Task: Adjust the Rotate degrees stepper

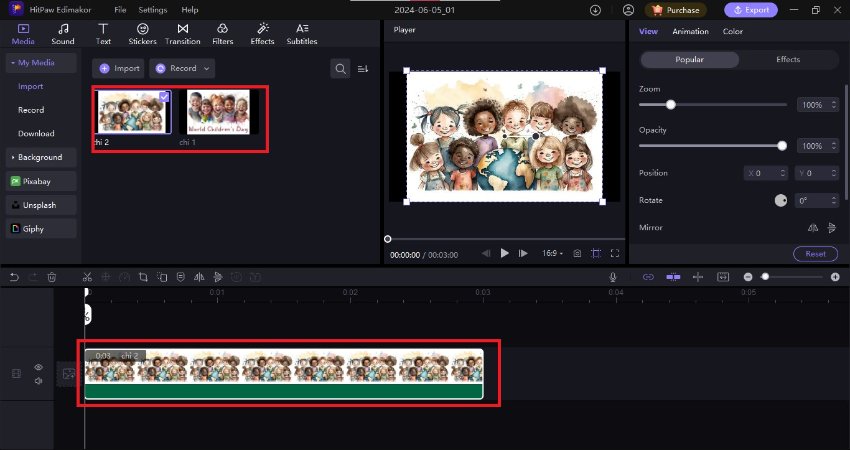Action: [x=834, y=201]
